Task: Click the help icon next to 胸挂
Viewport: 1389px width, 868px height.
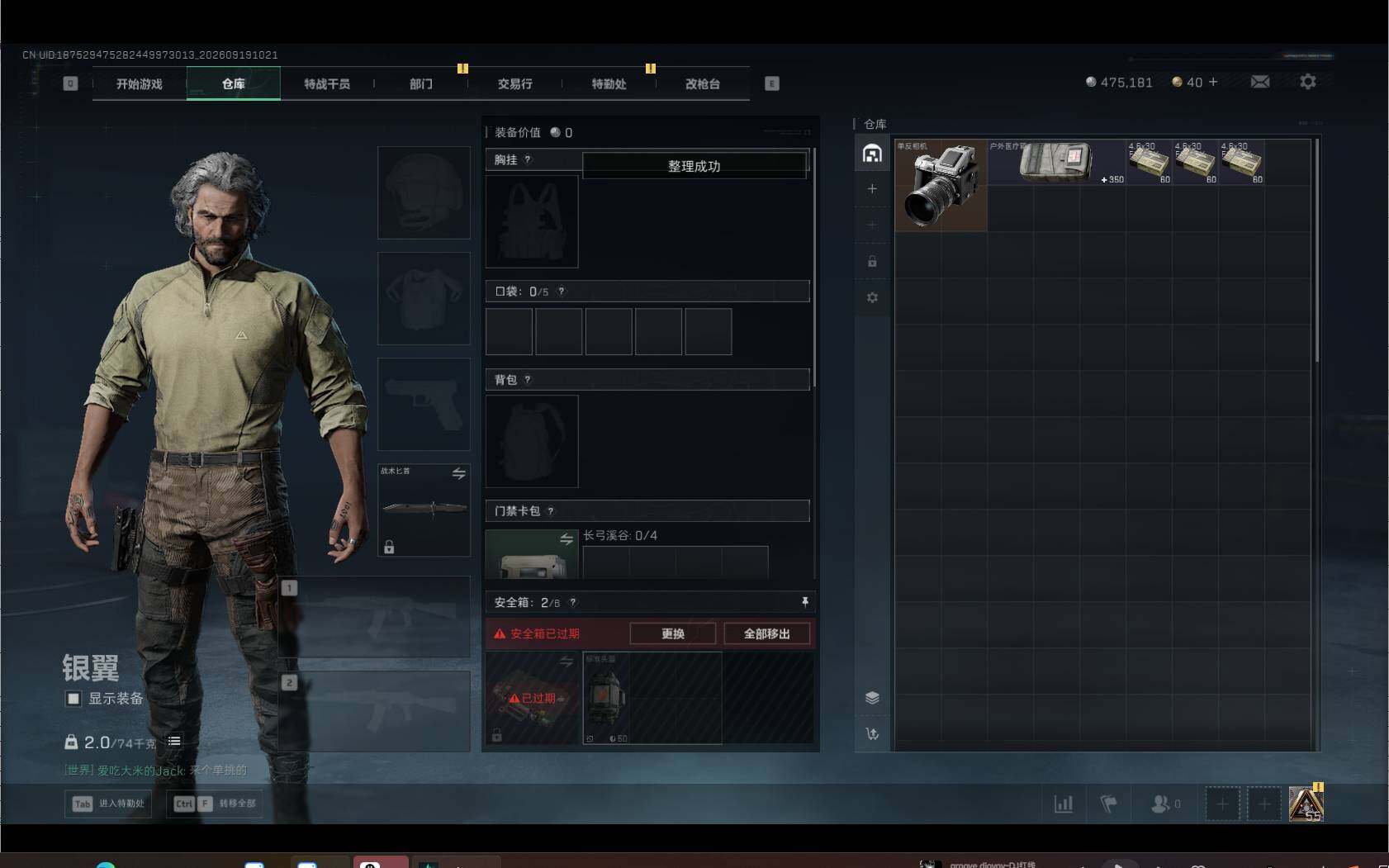Action: (528, 160)
